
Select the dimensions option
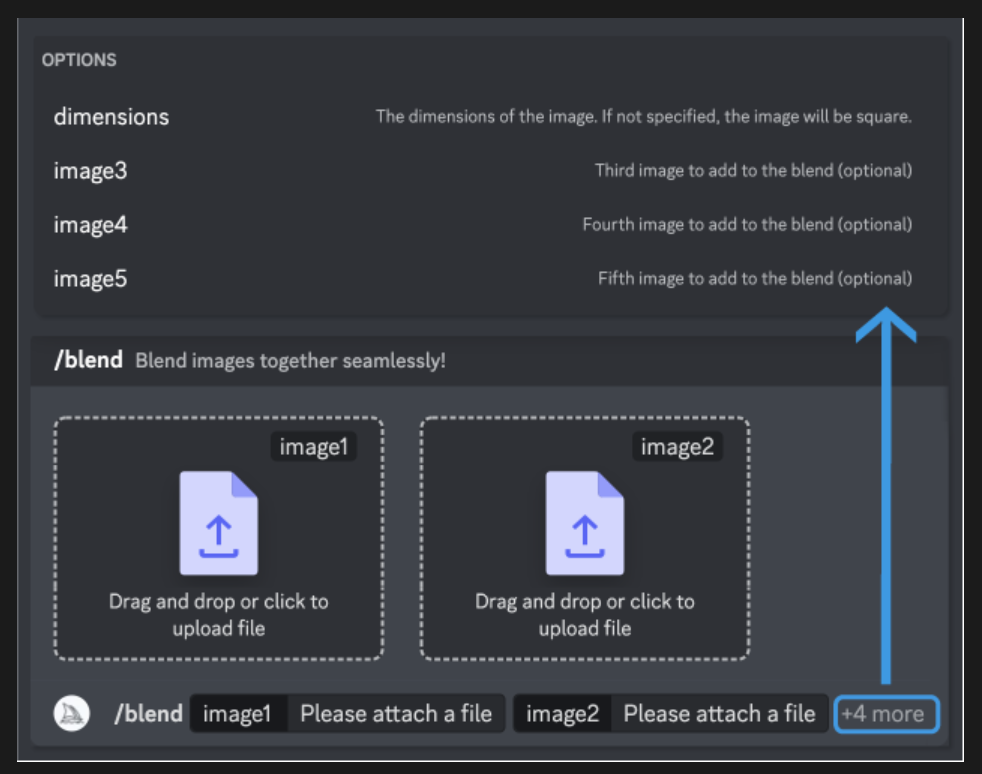492,116
